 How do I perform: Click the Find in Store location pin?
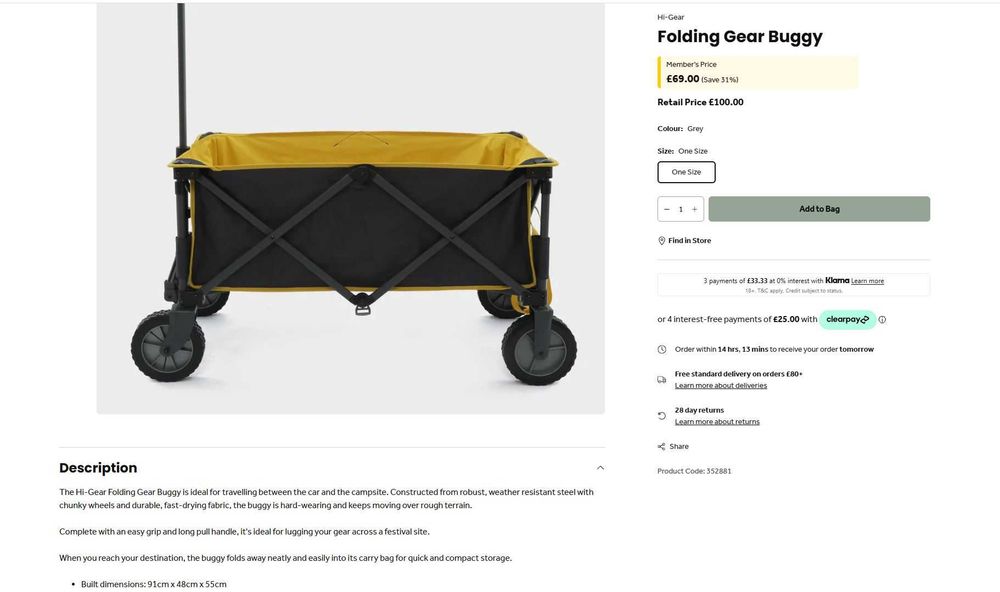coord(662,241)
